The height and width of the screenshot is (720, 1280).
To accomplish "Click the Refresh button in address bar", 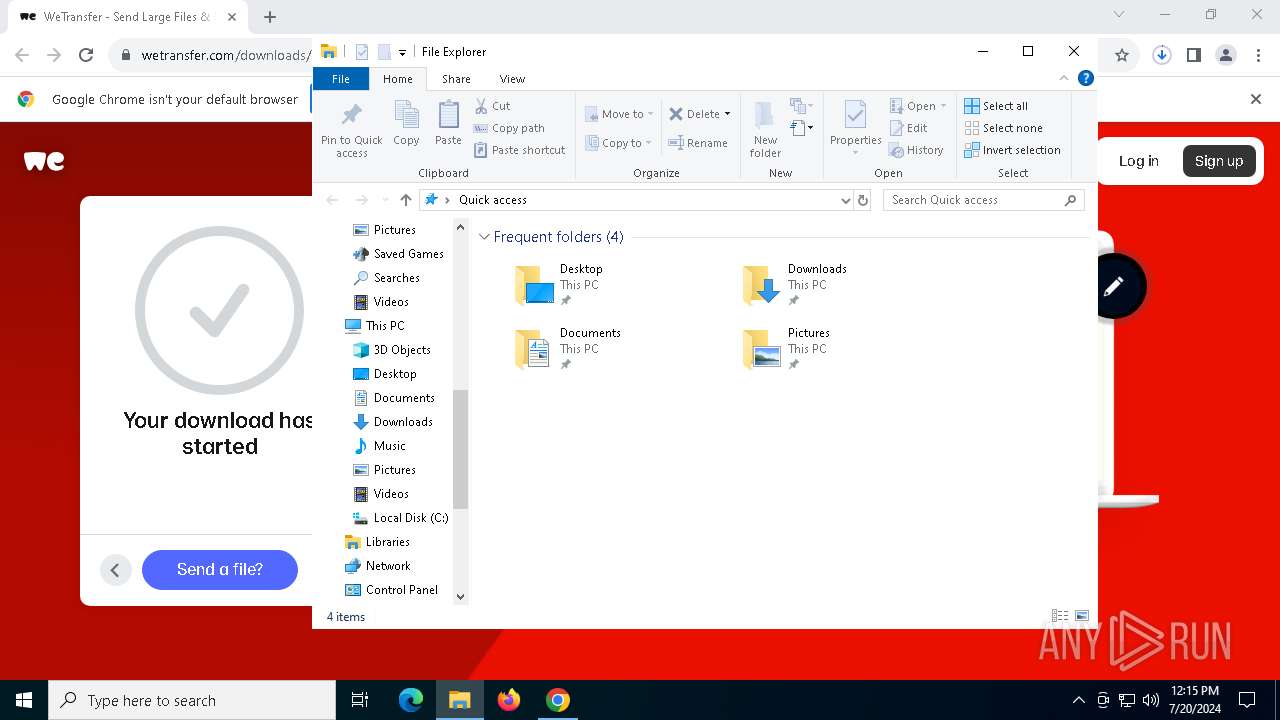I will [863, 200].
